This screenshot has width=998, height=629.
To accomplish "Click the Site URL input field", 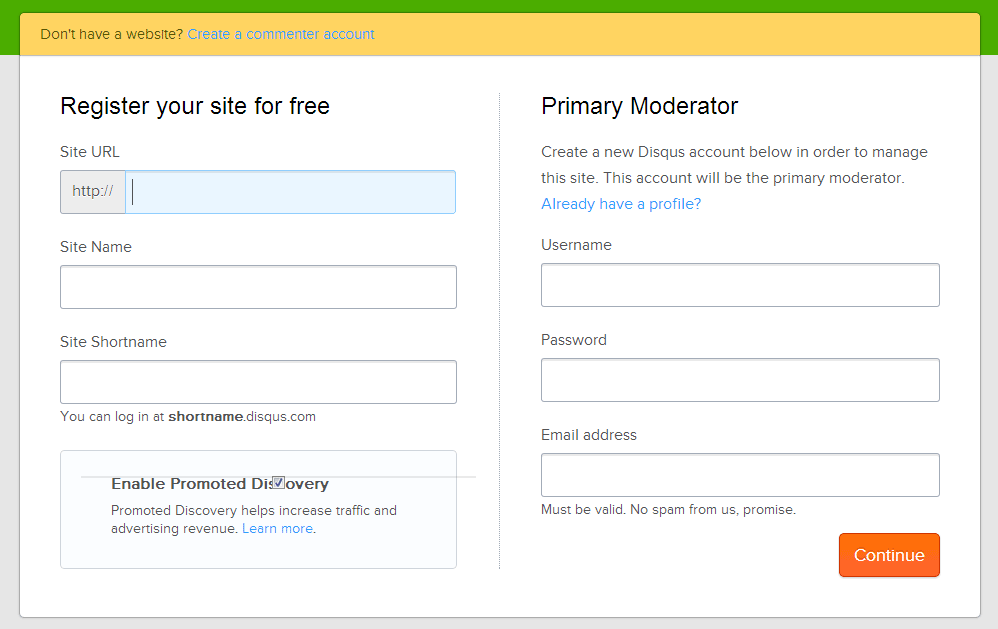I will 291,192.
